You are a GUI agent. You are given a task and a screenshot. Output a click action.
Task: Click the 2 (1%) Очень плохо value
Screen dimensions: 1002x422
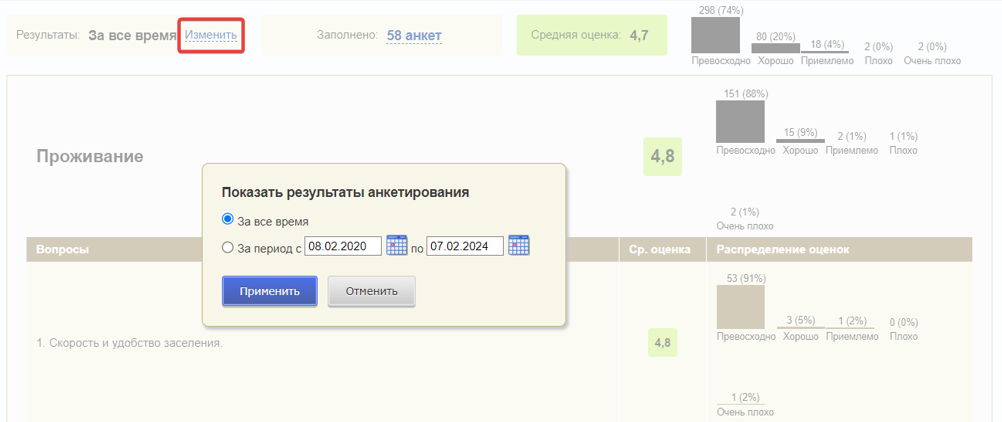(x=745, y=212)
